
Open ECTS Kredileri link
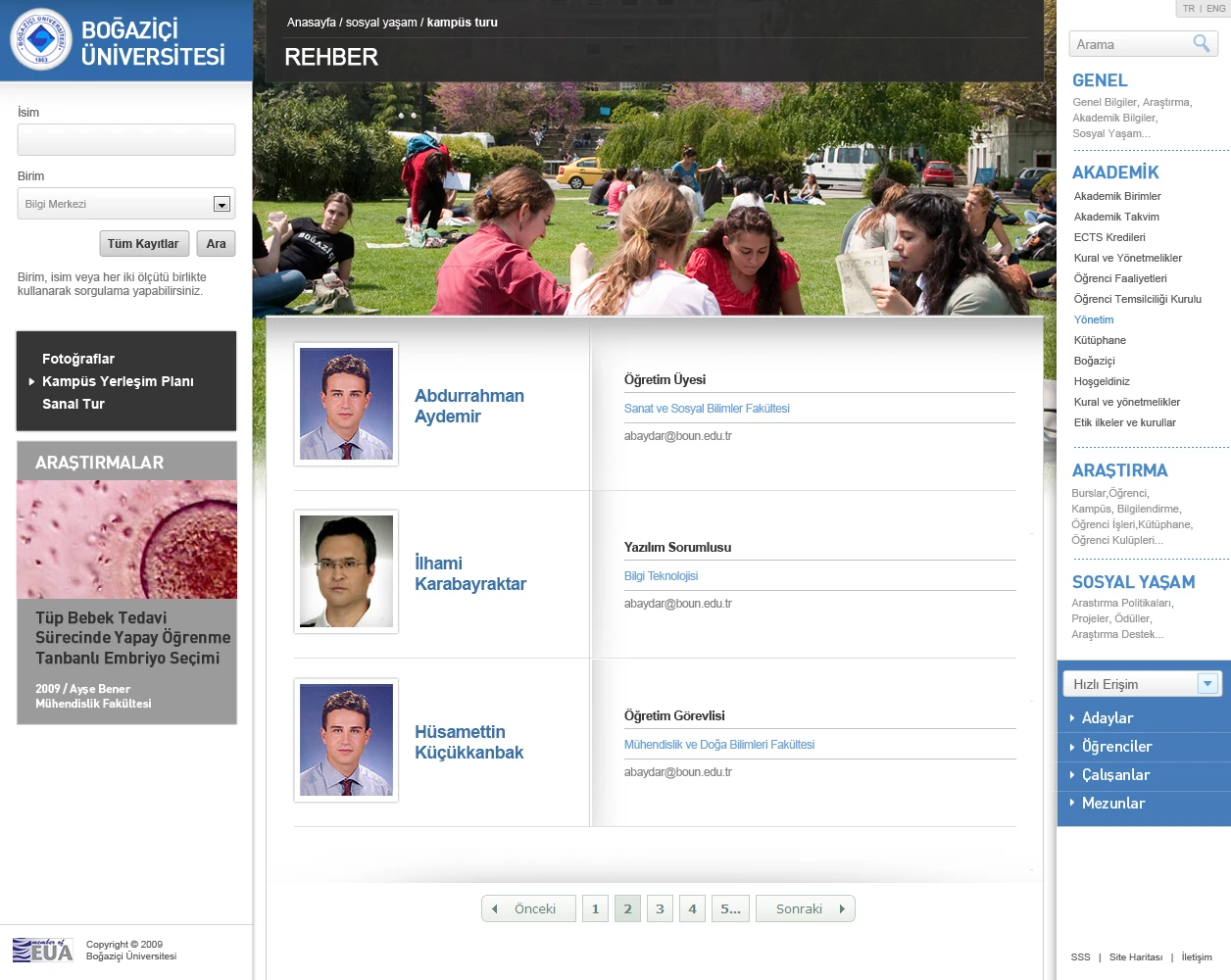coord(1109,237)
